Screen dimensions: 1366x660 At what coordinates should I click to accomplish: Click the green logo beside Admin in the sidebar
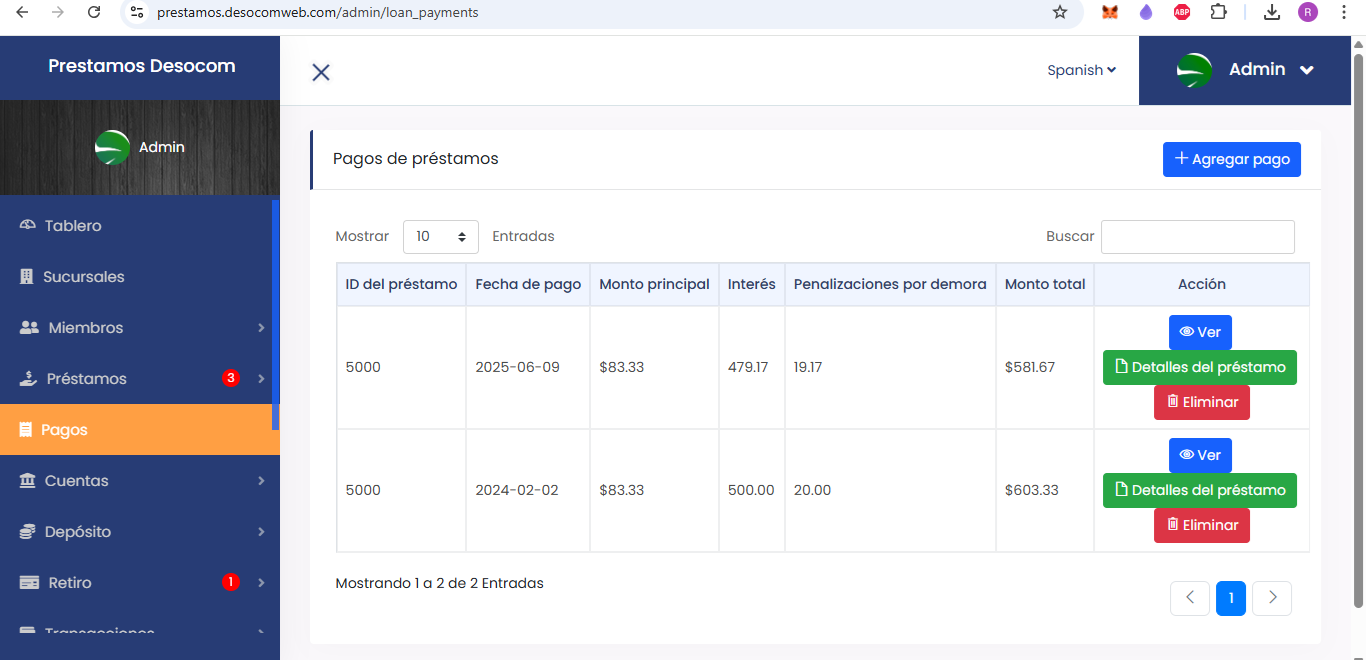[x=112, y=148]
